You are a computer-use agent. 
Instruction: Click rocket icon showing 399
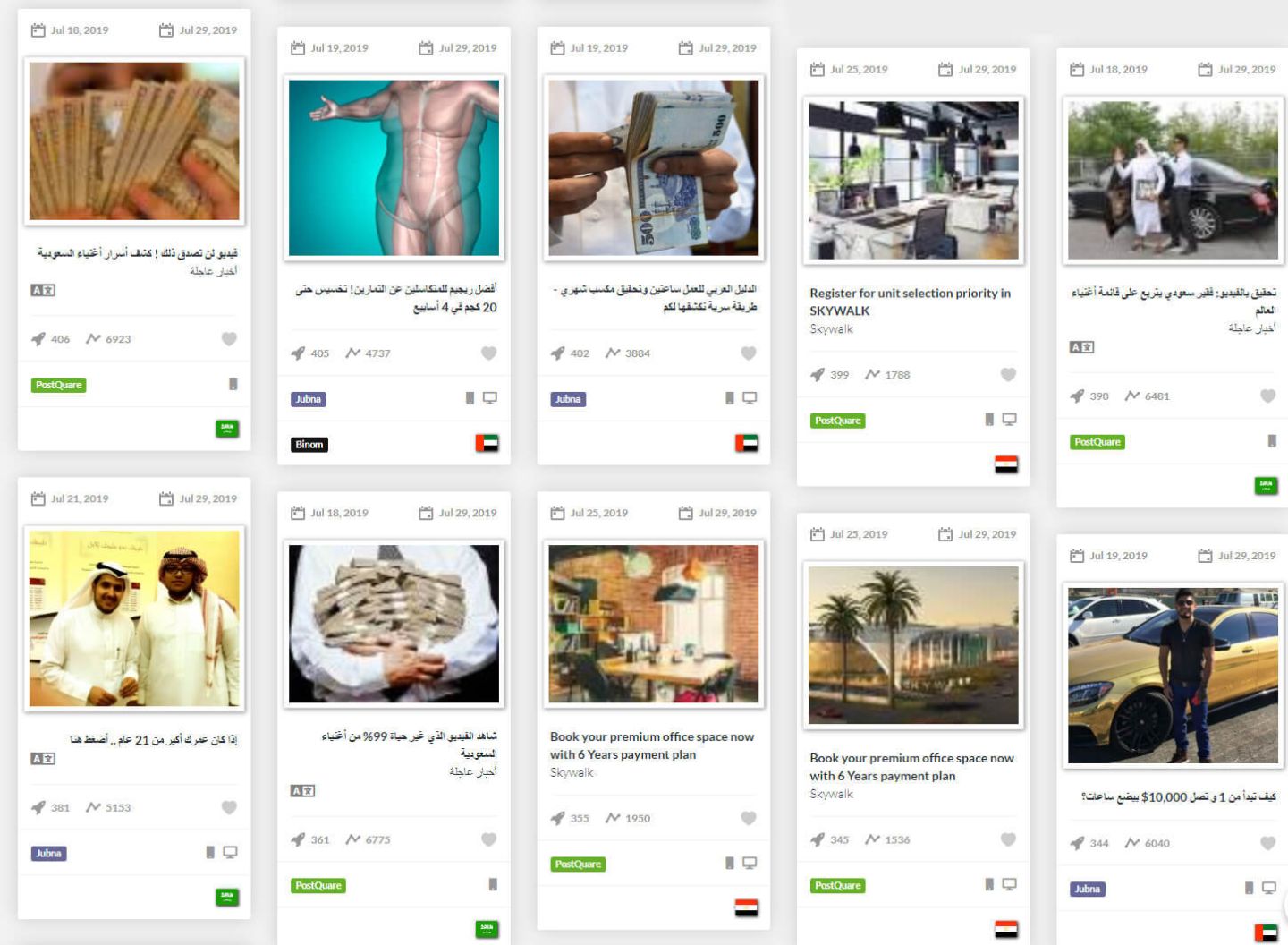pos(818,375)
